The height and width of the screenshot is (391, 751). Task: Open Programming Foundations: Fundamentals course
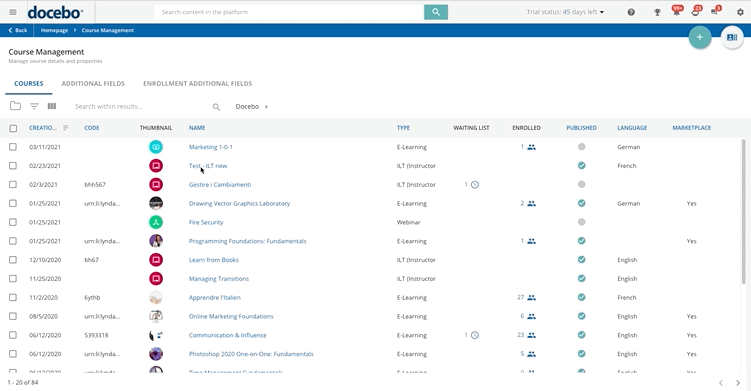pos(248,241)
